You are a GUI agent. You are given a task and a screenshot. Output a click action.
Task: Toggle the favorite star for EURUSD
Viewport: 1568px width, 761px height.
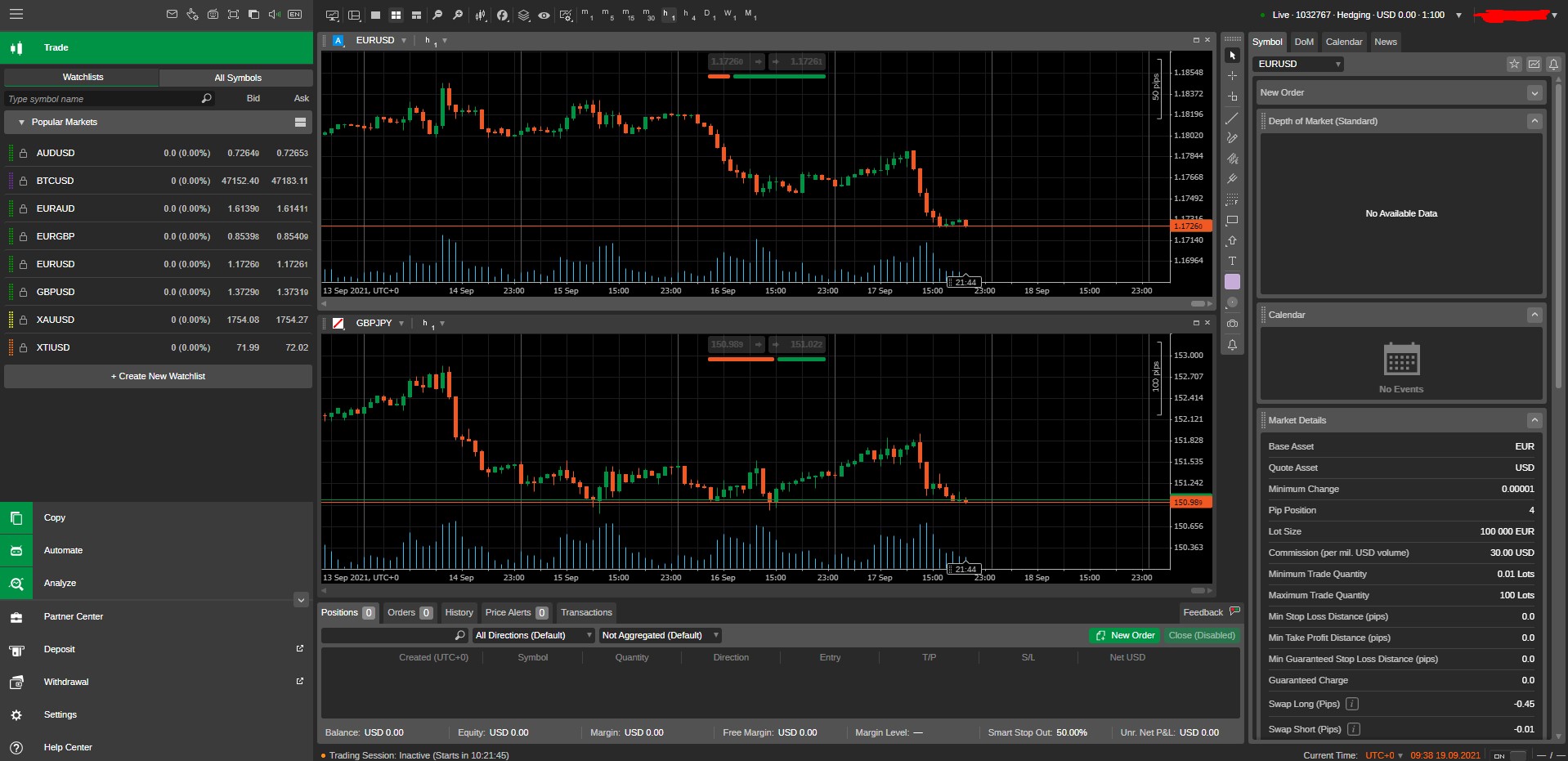[1513, 64]
